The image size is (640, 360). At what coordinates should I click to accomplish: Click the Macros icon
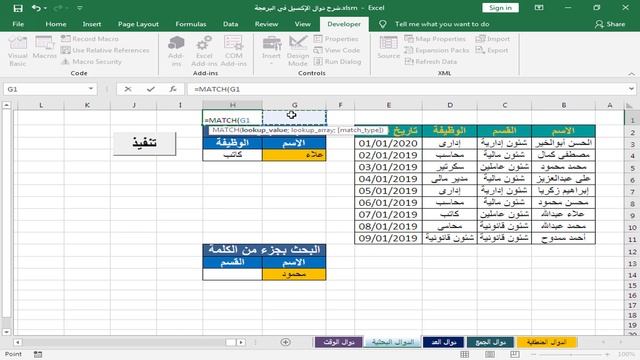coord(44,48)
